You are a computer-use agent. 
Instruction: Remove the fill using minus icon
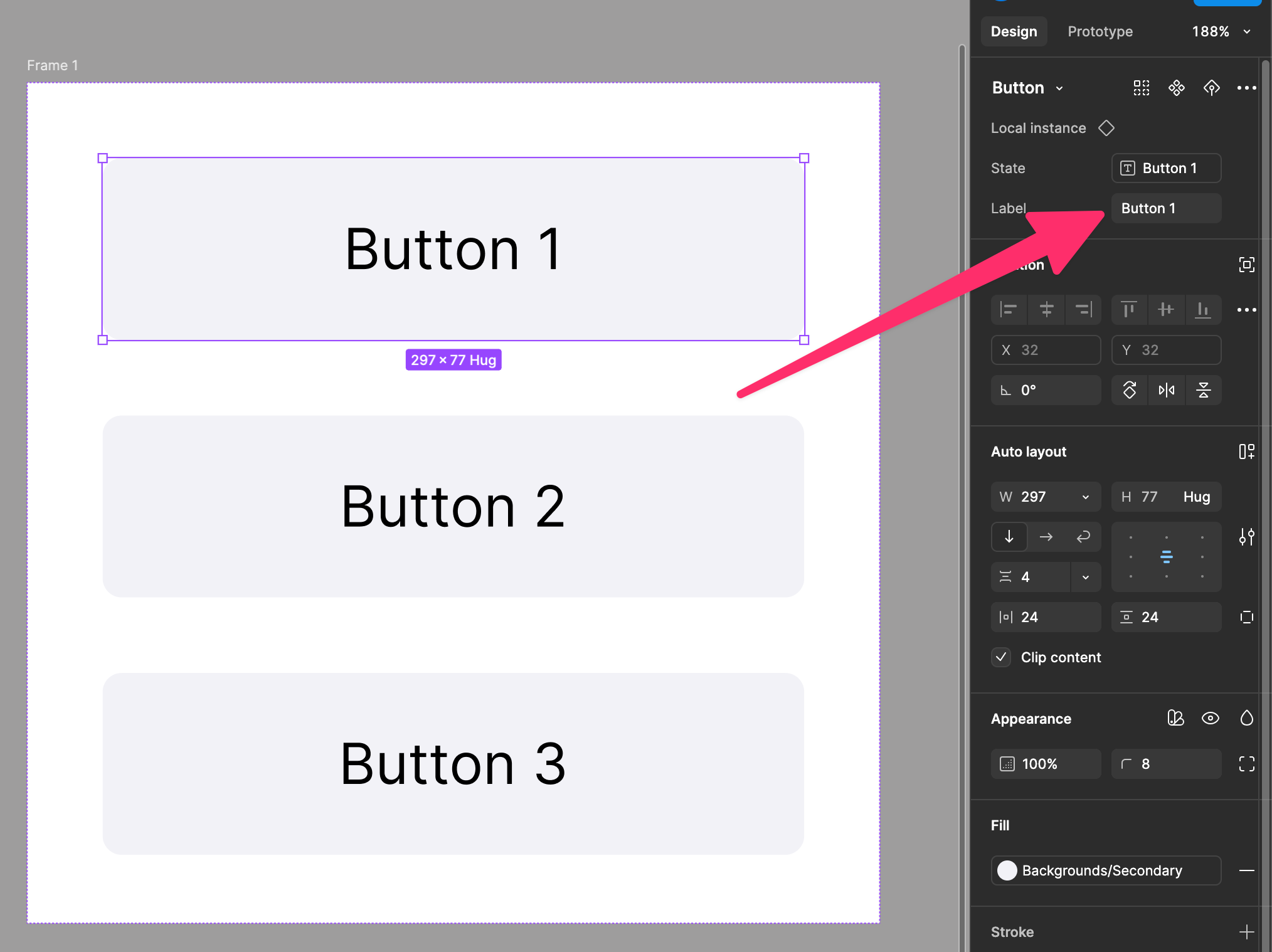coord(1246,870)
